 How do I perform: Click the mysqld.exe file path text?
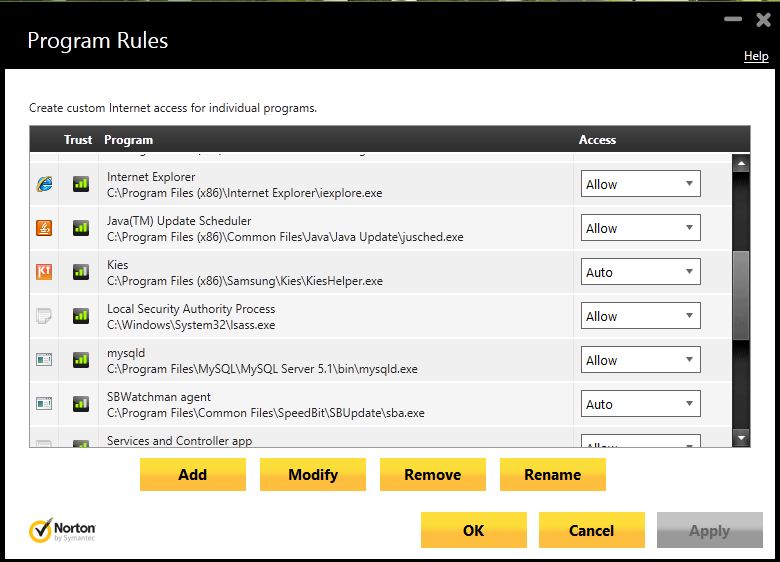[x=262, y=369]
